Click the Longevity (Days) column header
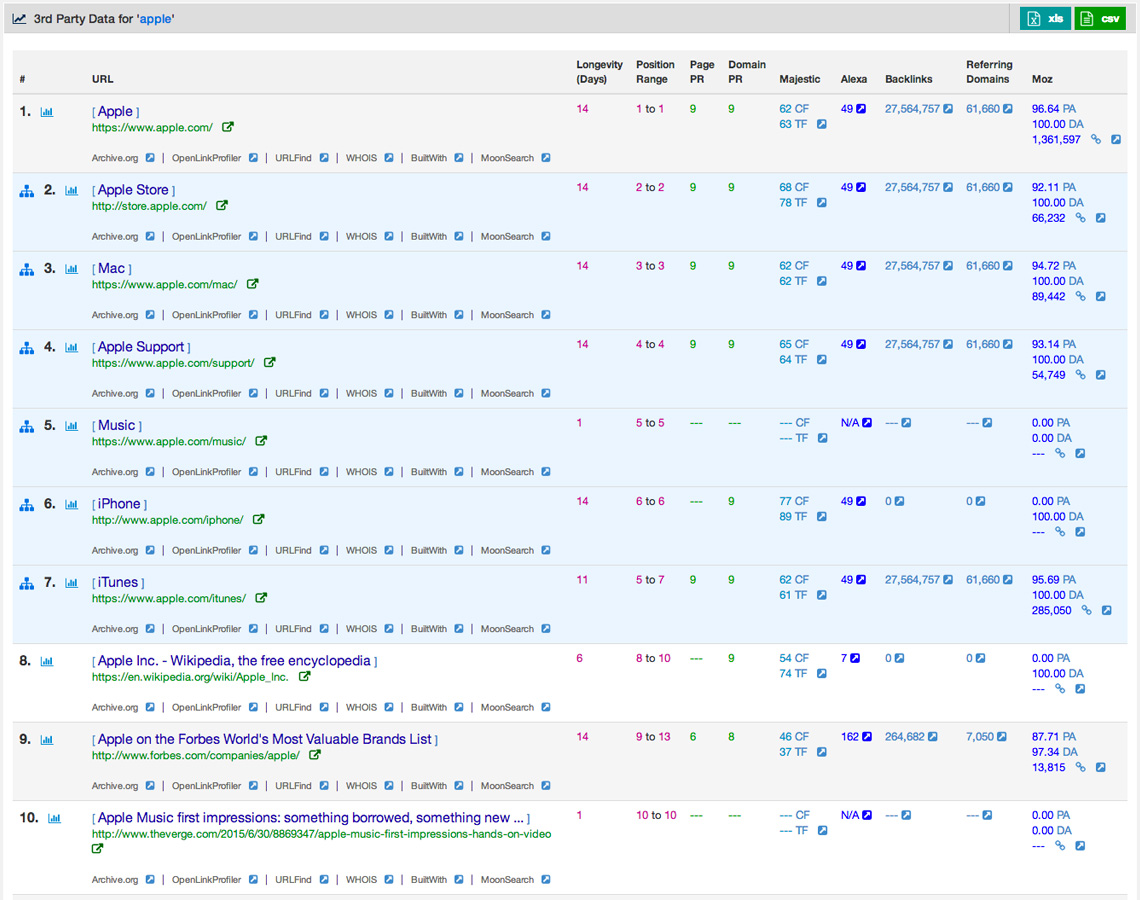The image size is (1140, 900). point(600,72)
